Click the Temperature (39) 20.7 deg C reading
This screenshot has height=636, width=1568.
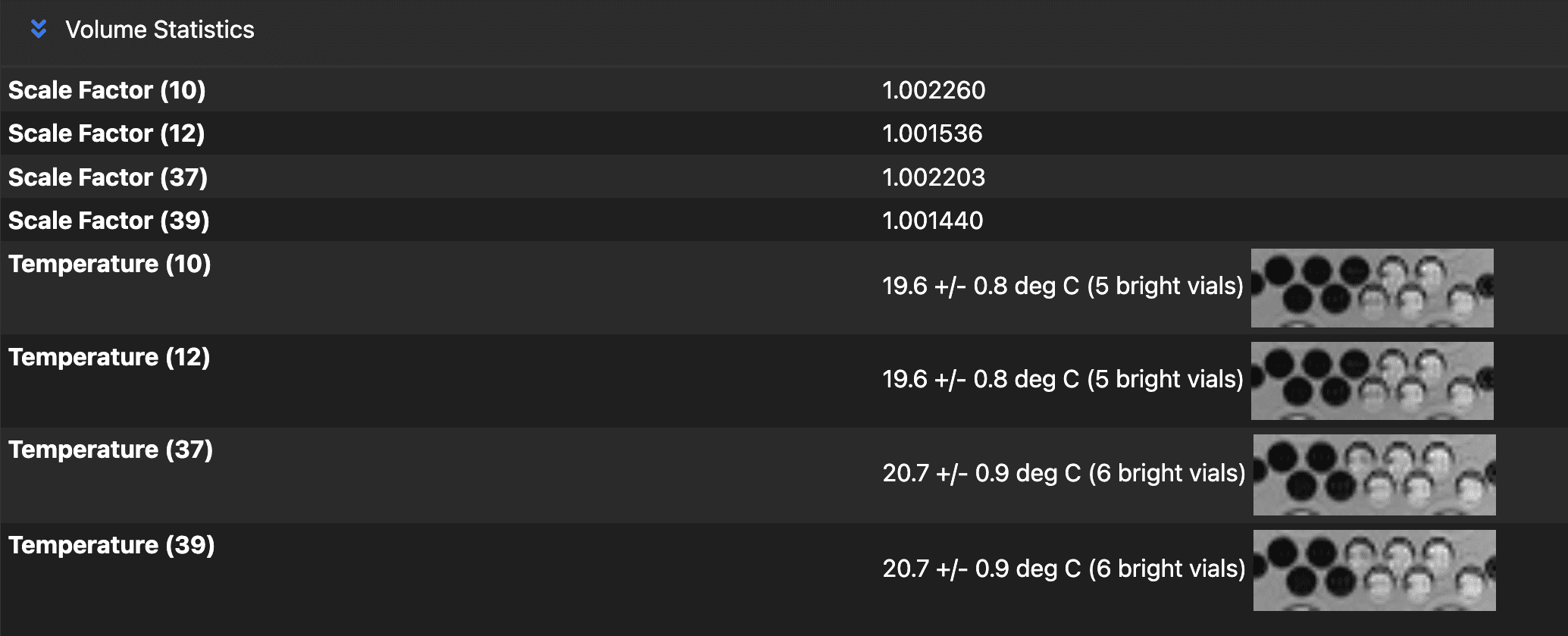(1063, 569)
